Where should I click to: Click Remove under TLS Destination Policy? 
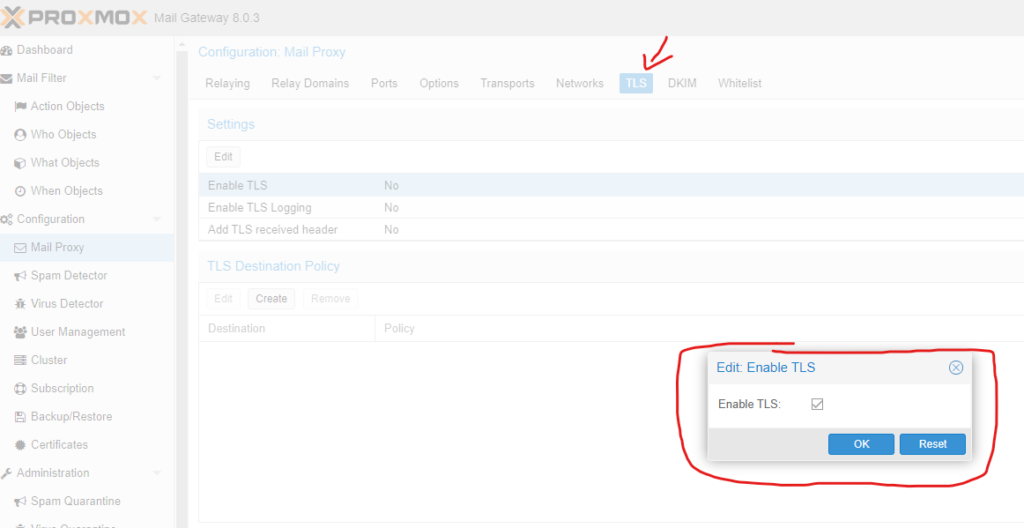(330, 299)
